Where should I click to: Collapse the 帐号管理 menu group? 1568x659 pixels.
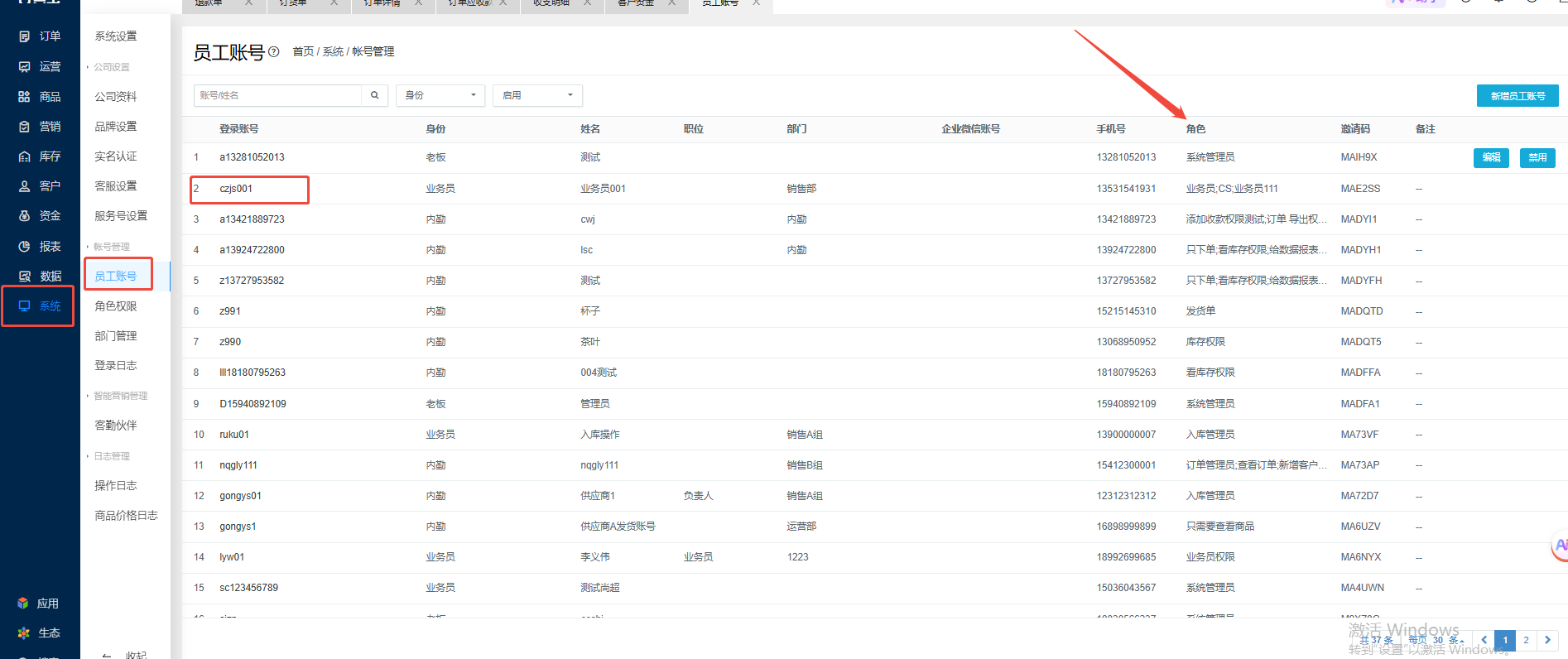point(108,247)
